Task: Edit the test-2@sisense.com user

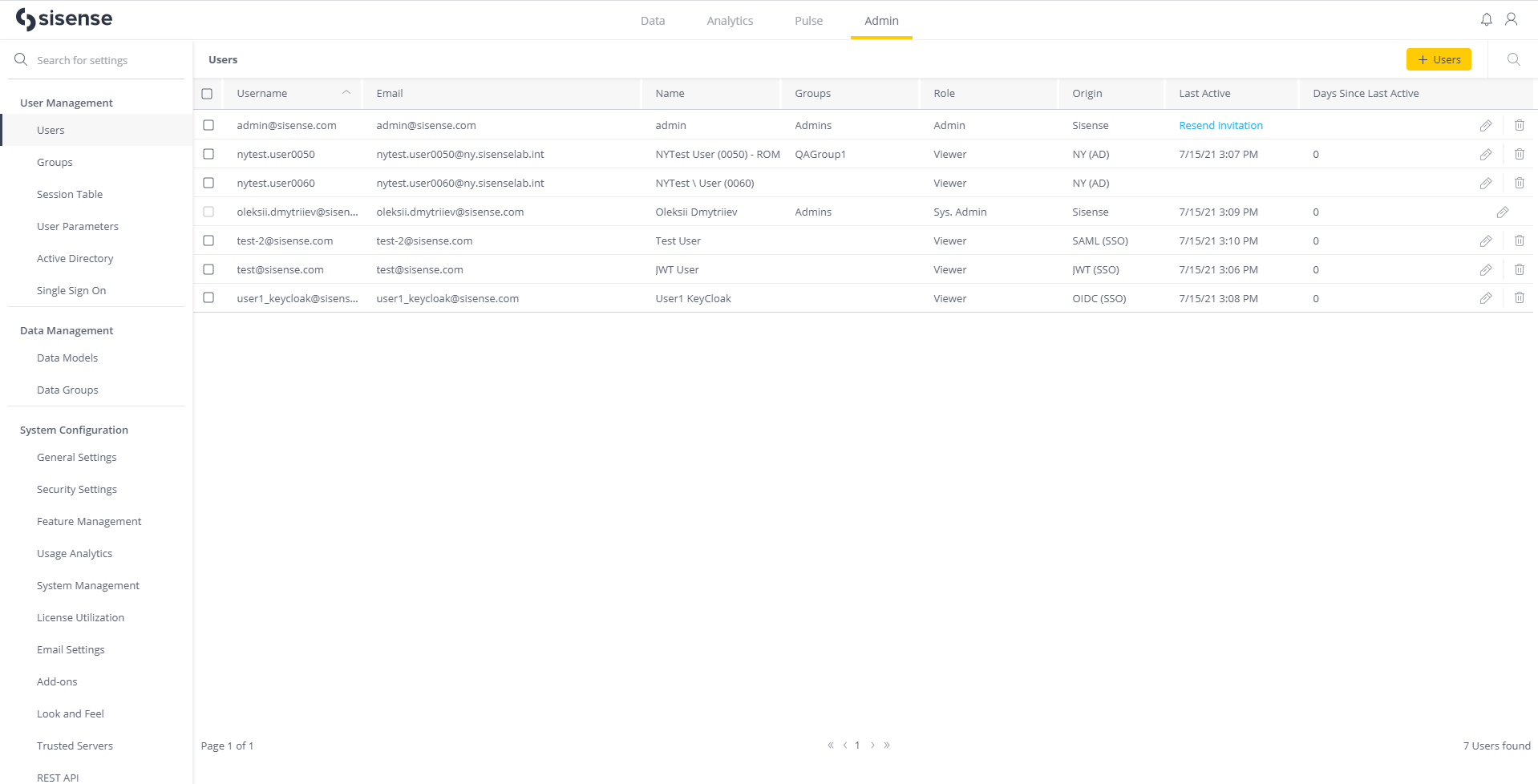Action: tap(1486, 240)
